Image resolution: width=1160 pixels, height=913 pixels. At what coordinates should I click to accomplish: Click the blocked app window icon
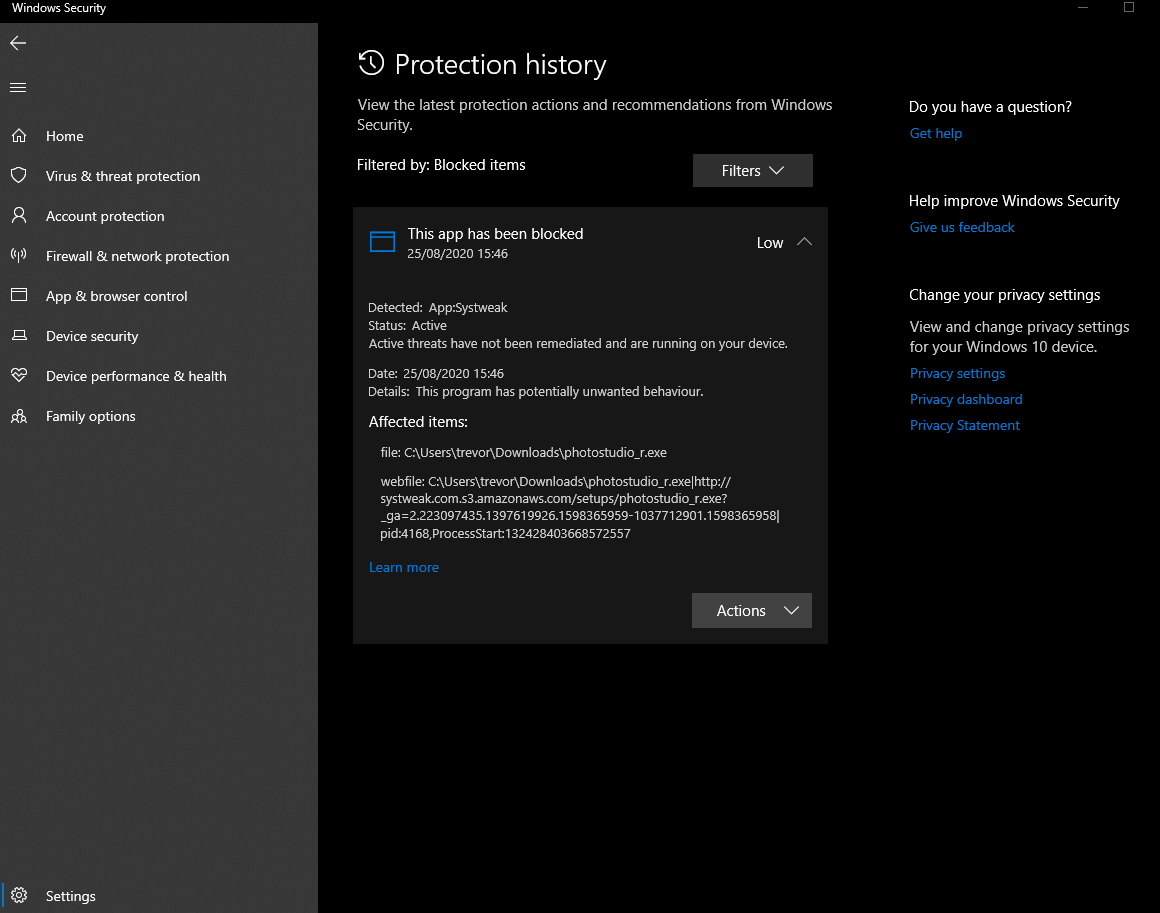coord(382,241)
